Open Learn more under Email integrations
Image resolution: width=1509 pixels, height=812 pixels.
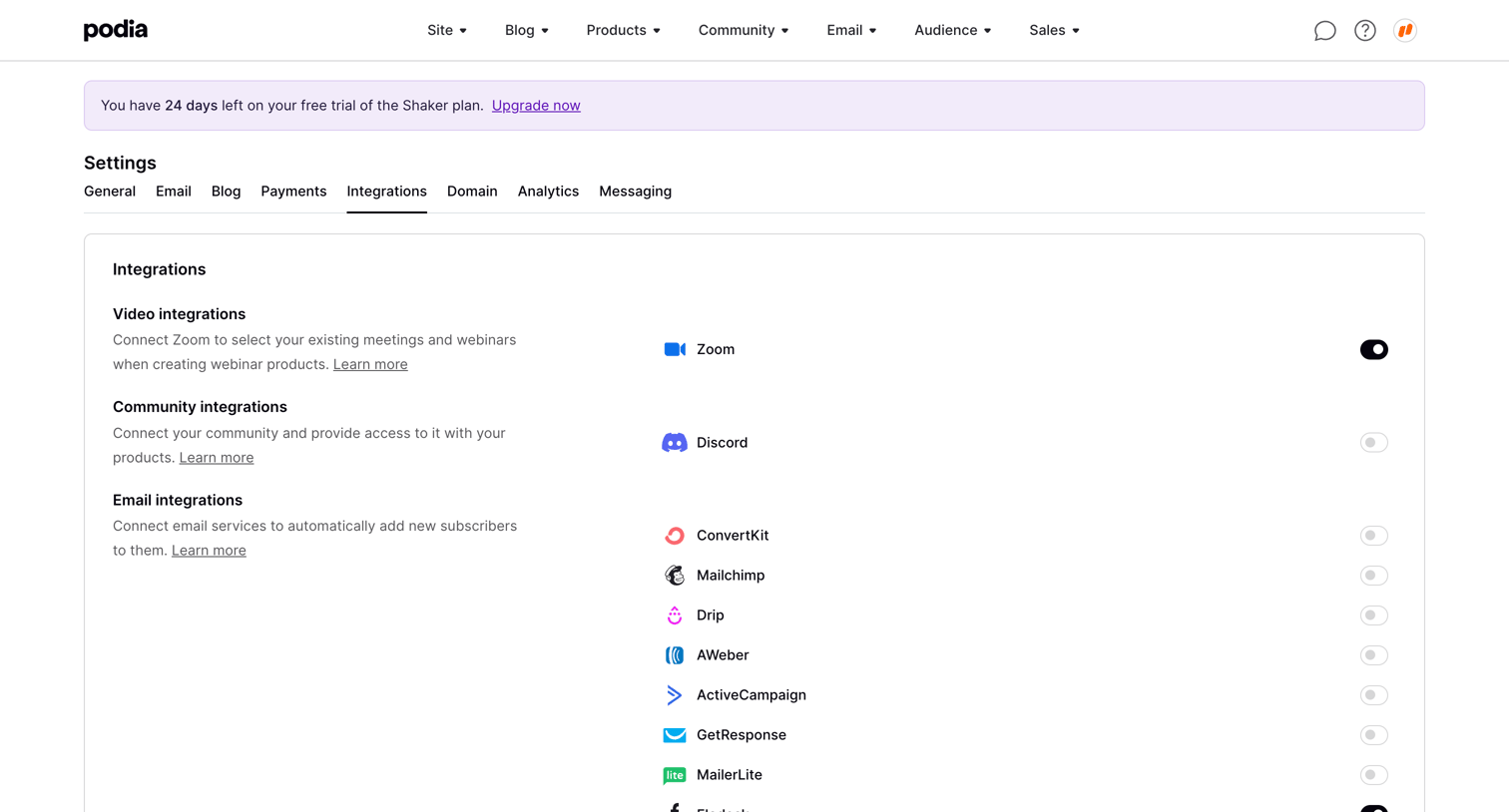[x=209, y=551]
